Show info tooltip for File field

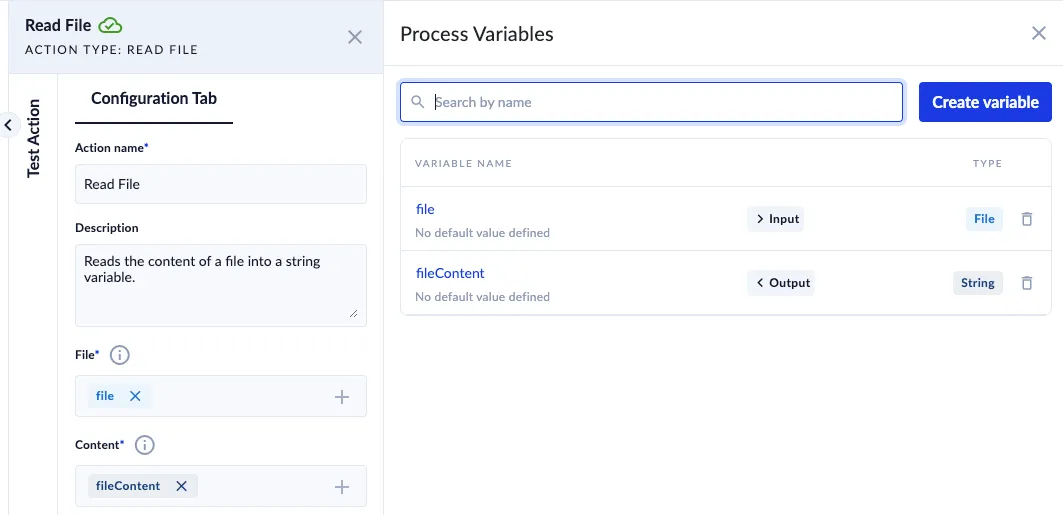(x=119, y=355)
